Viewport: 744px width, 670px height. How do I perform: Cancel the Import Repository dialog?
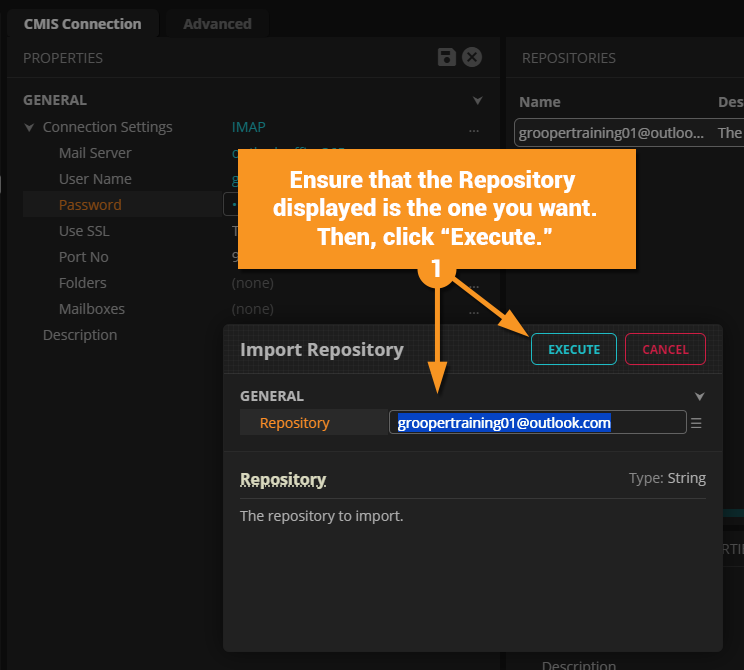[x=665, y=349]
